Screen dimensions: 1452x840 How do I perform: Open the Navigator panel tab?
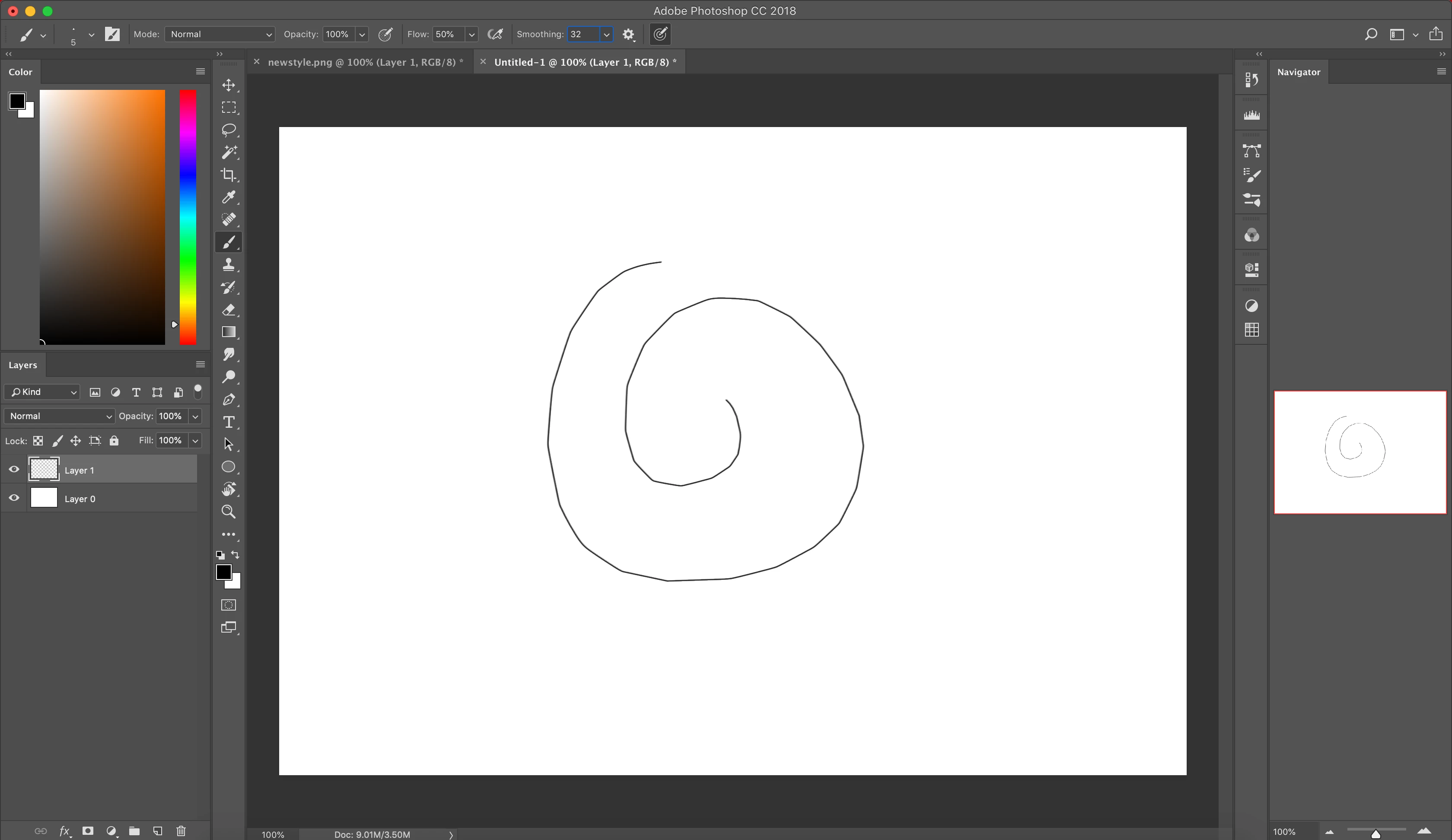[1298, 72]
